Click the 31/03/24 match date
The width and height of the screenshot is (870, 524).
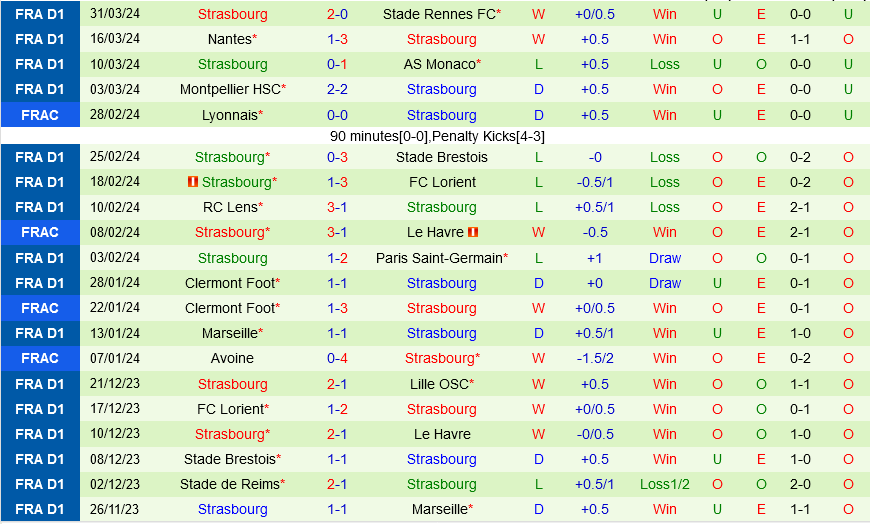pyautogui.click(x=115, y=14)
